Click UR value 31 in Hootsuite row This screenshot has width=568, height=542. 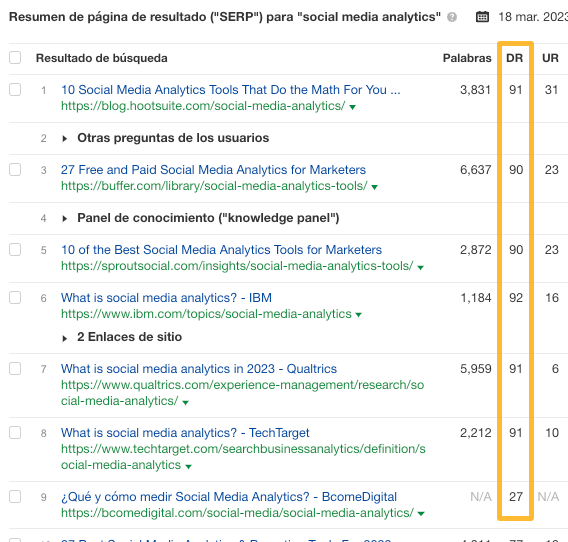pyautogui.click(x=551, y=90)
